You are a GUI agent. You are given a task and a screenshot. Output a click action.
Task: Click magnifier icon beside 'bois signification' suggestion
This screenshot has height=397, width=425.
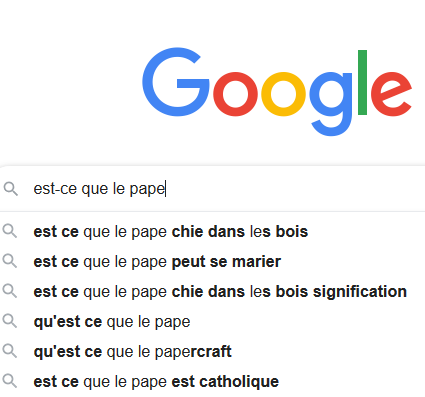(10, 291)
